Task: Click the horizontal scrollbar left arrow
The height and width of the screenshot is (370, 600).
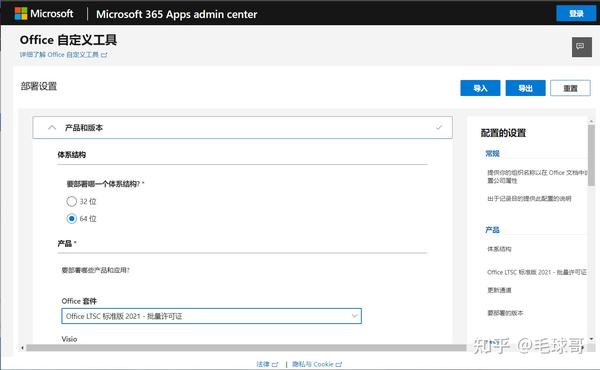Action: (x=22, y=348)
